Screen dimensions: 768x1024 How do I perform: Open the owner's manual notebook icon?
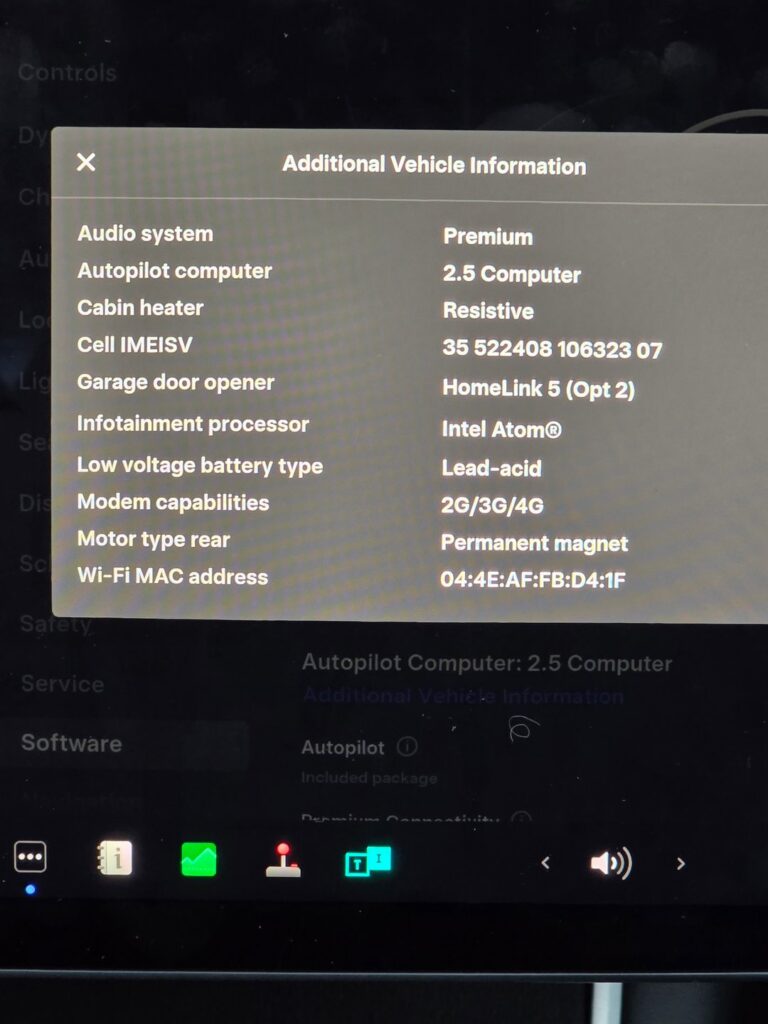point(114,857)
